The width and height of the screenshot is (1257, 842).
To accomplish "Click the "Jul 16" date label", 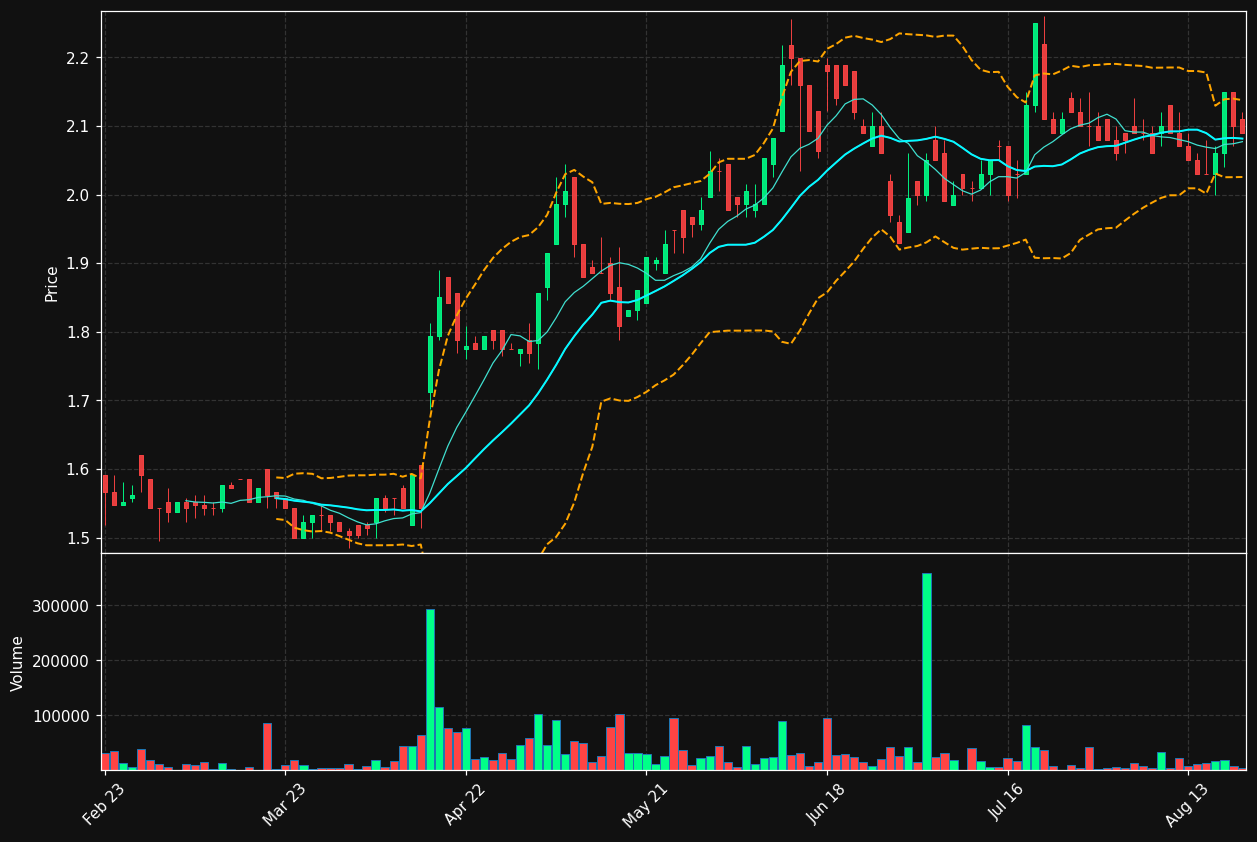I will [x=1008, y=804].
